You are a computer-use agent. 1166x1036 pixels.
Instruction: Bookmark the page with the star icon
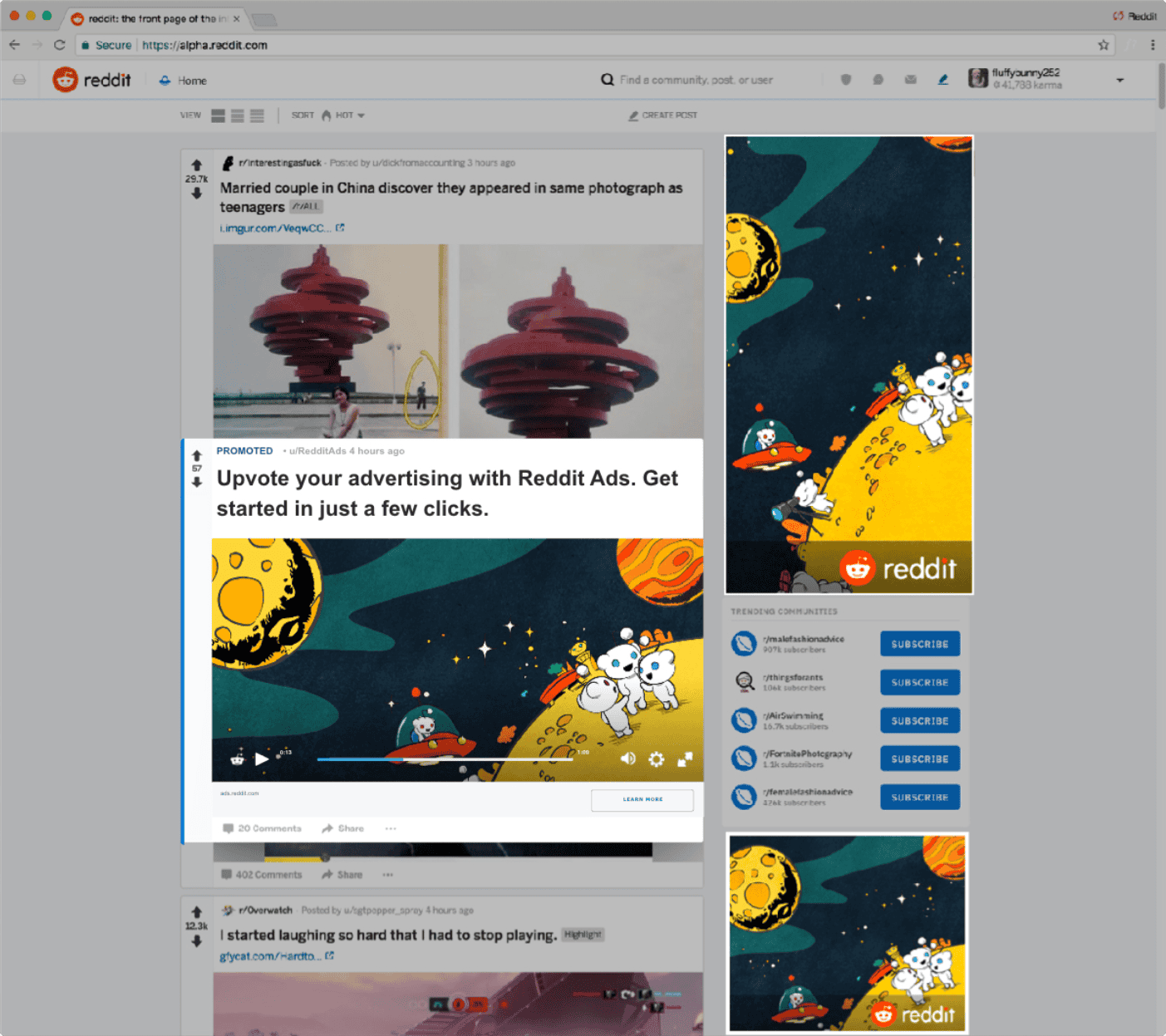1103,45
